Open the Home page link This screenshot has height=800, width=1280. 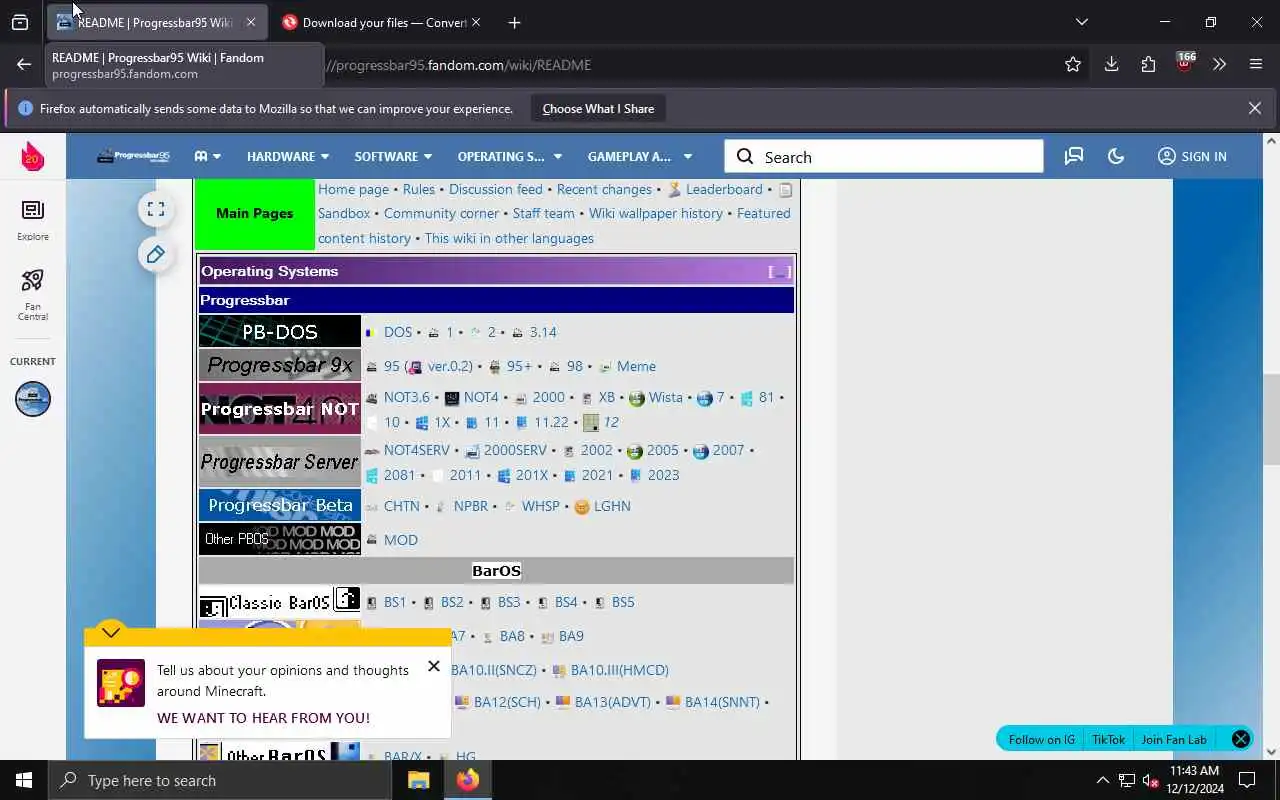[353, 189]
